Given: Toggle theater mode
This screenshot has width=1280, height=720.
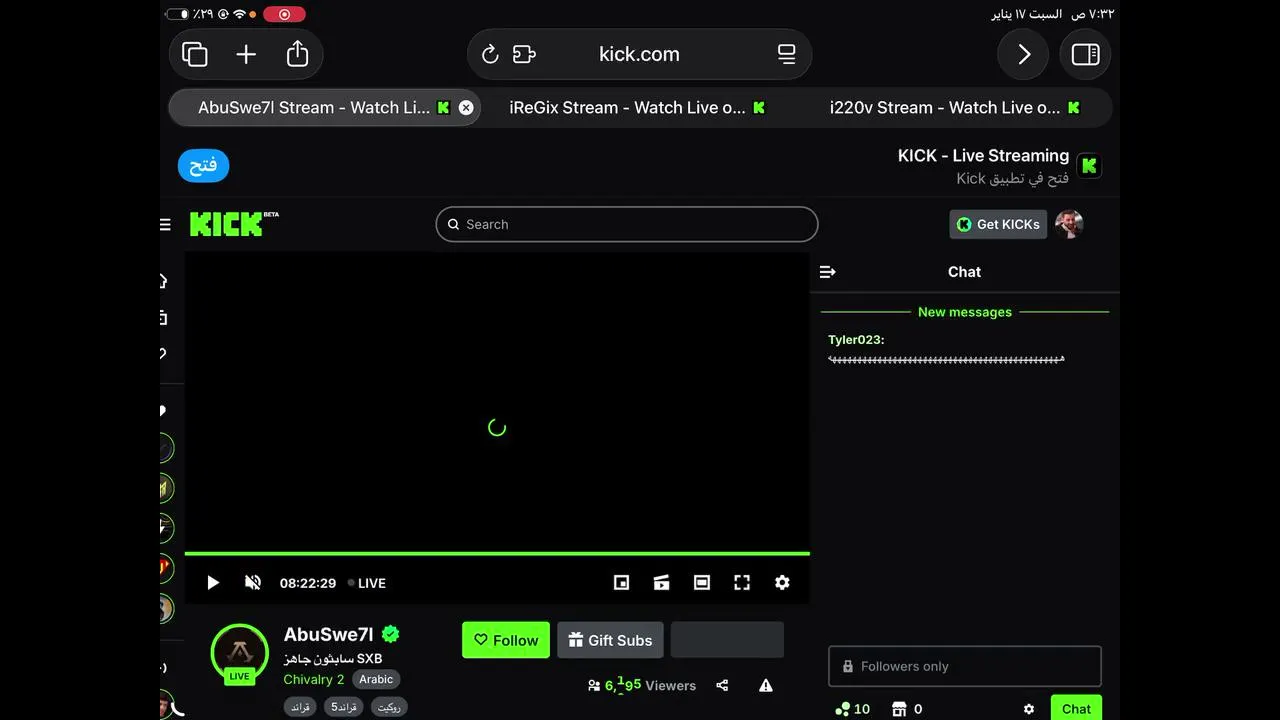Looking at the screenshot, I should click(x=702, y=583).
